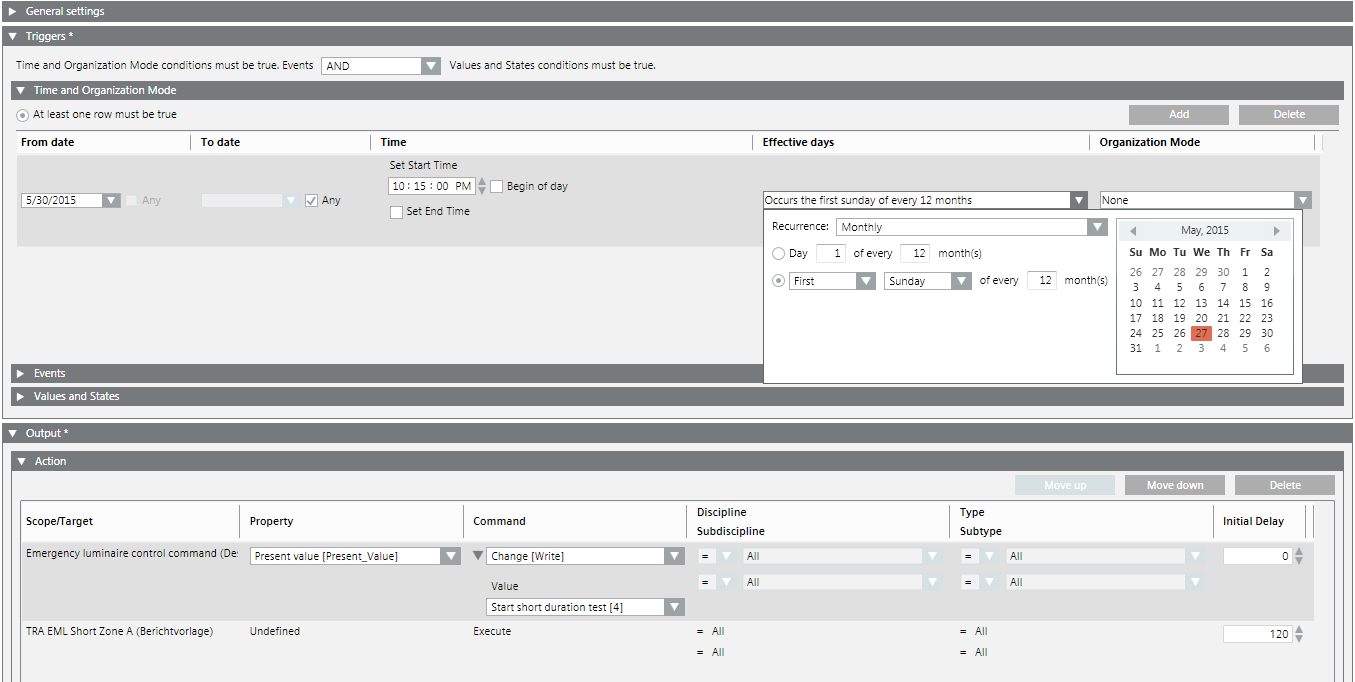
Task: Increase Initial Delay using its spinner arrow
Action: coord(1298,549)
